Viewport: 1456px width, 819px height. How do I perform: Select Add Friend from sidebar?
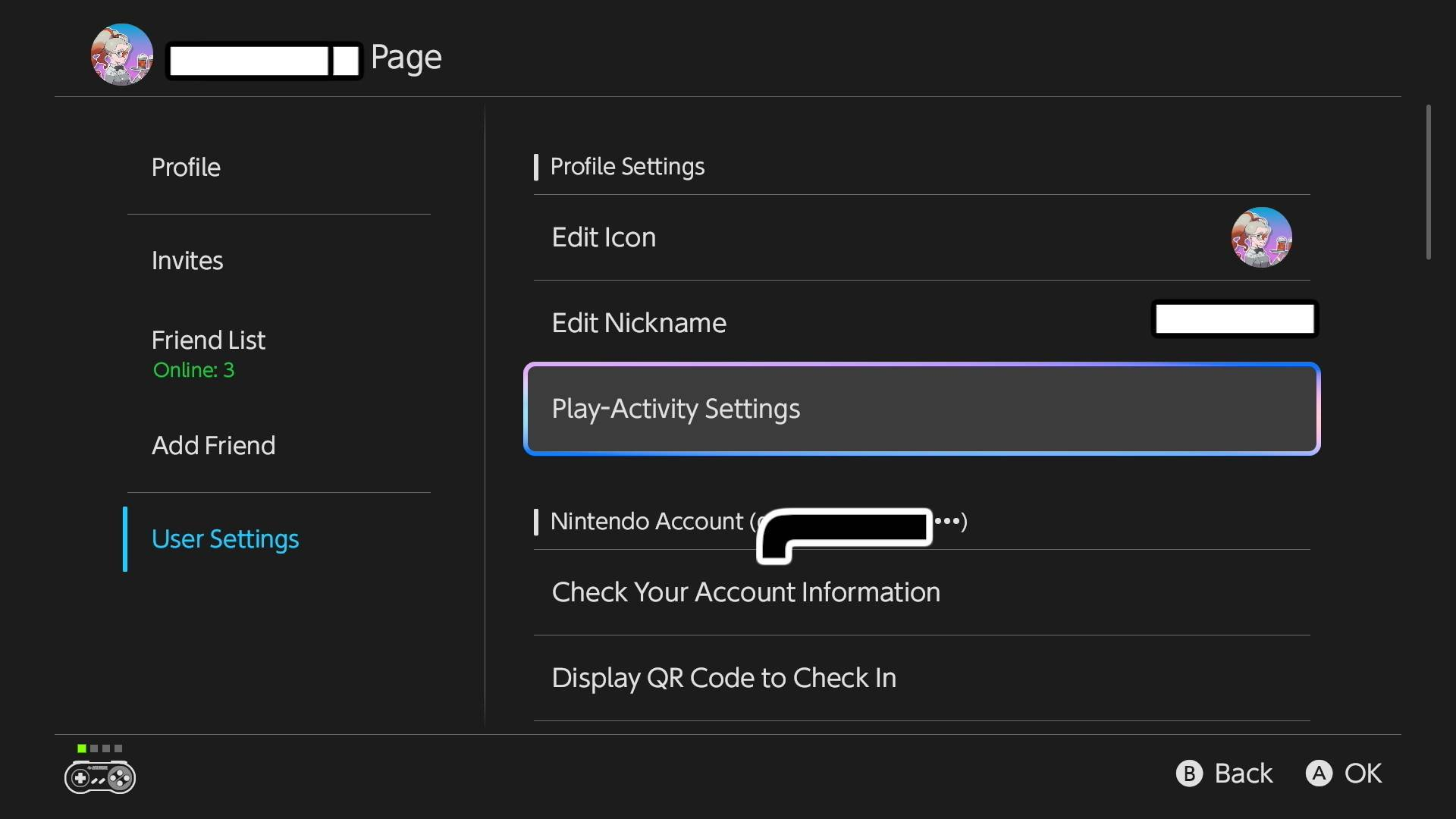coord(213,446)
